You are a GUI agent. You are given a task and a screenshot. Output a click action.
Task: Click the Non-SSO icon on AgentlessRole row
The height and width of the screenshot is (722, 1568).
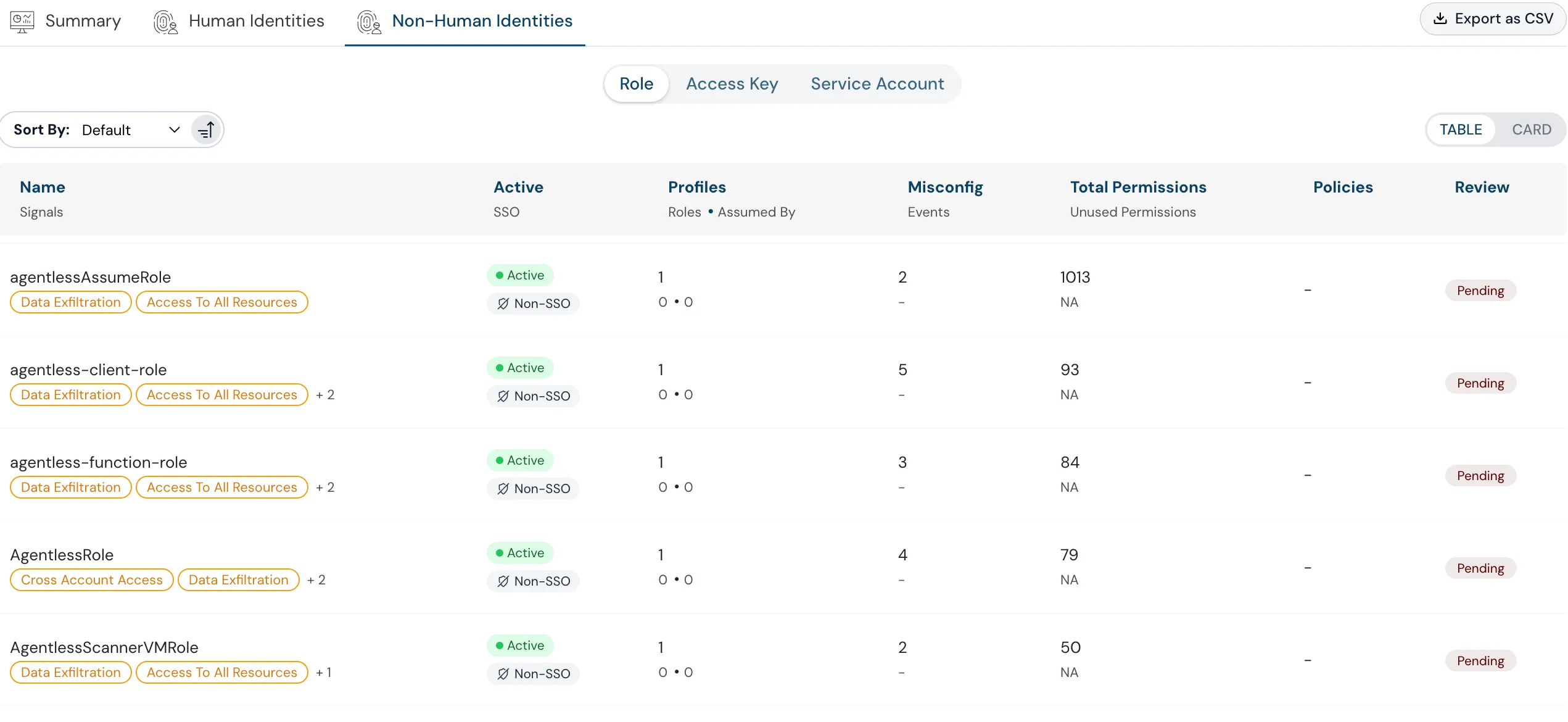pyautogui.click(x=502, y=581)
